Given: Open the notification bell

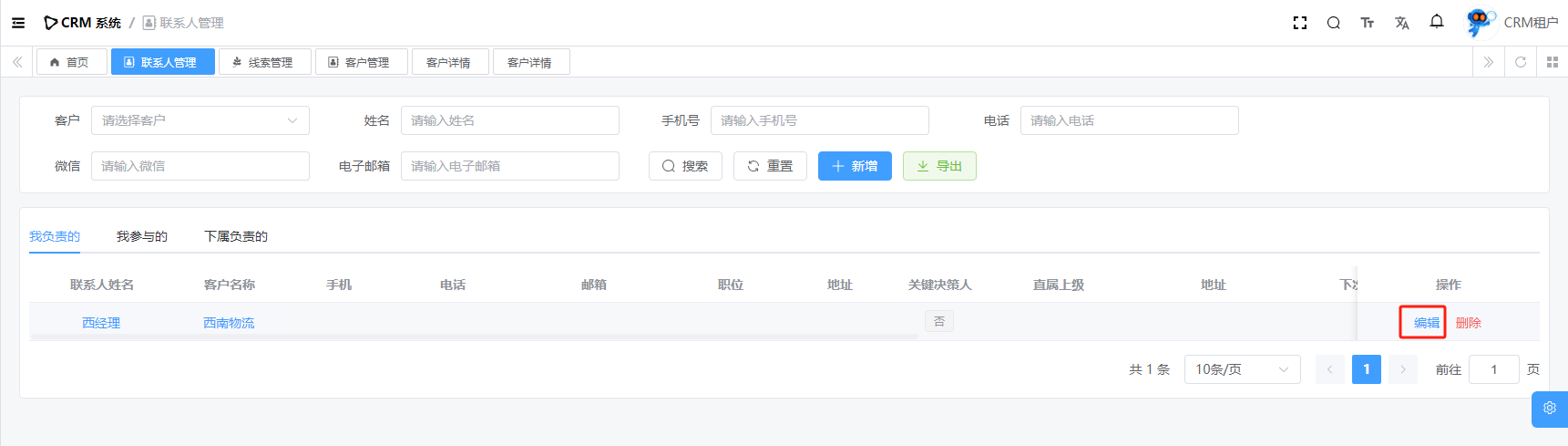Looking at the screenshot, I should pos(1437,22).
